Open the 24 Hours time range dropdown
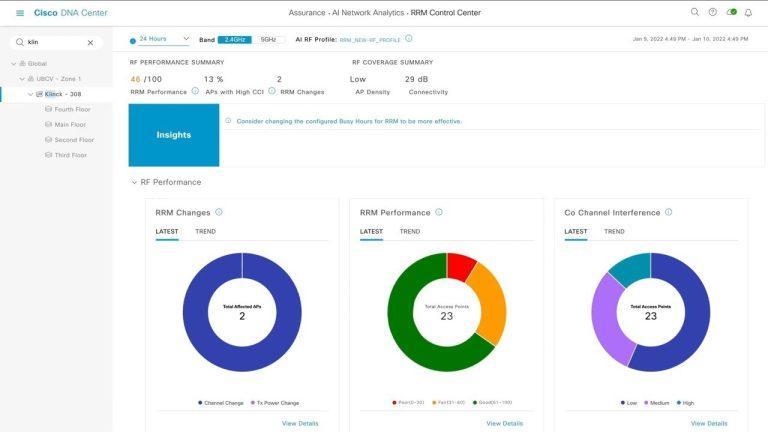 click(x=160, y=39)
